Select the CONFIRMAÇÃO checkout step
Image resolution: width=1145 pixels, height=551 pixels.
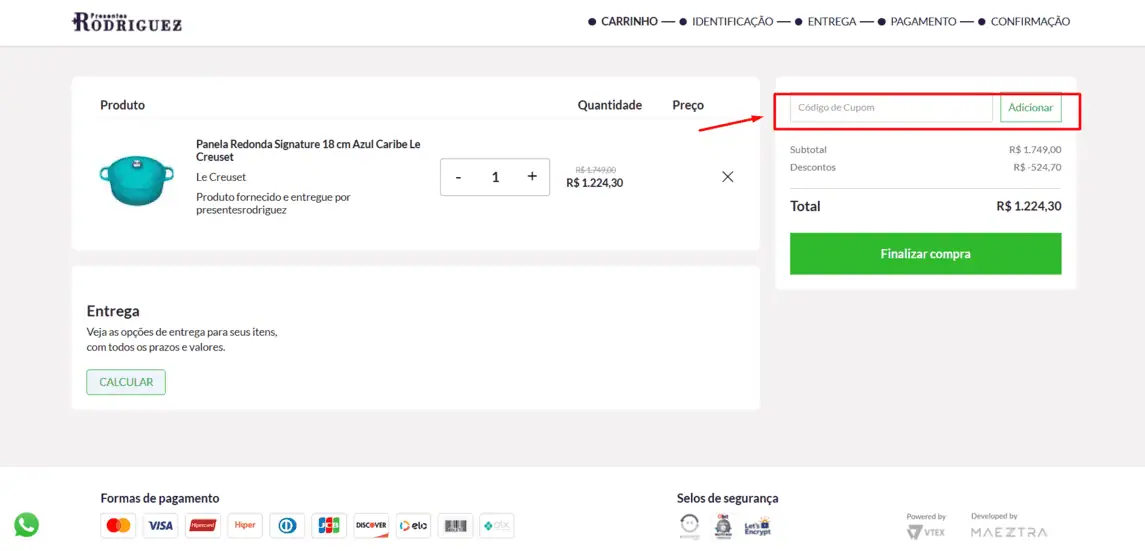point(1030,22)
